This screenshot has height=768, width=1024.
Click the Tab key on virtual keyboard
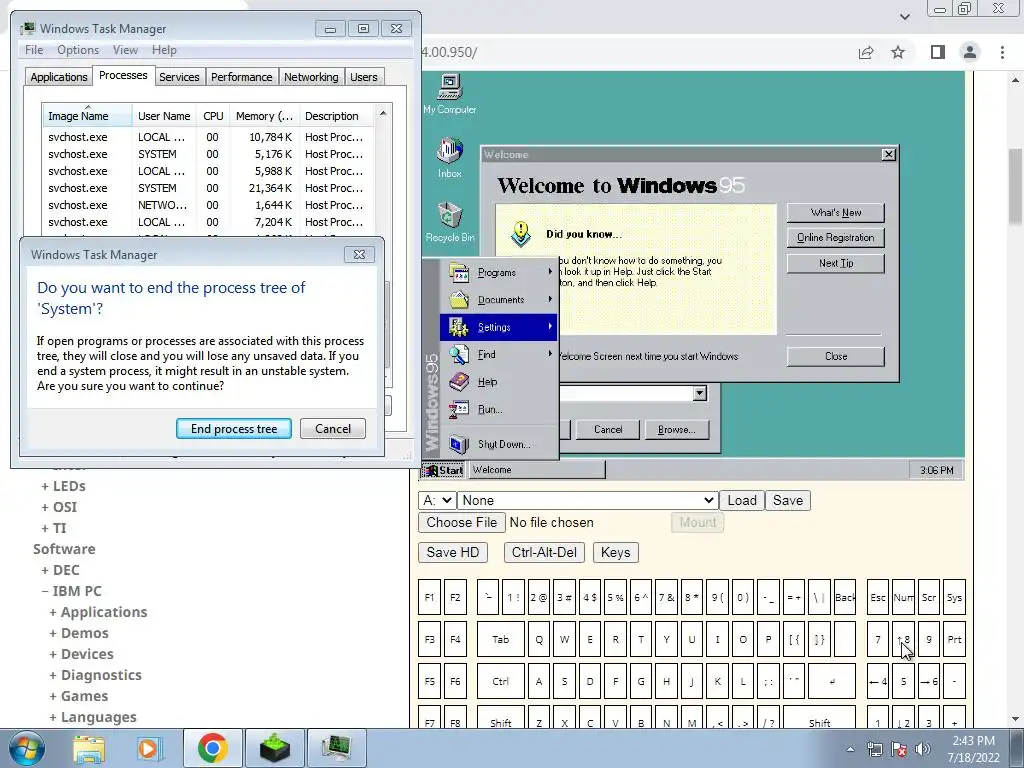(500, 639)
